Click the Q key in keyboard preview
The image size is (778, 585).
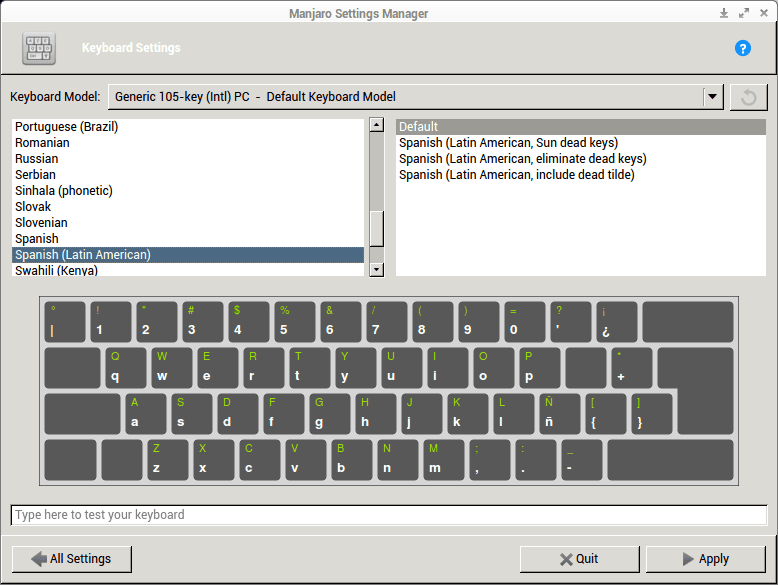point(126,368)
